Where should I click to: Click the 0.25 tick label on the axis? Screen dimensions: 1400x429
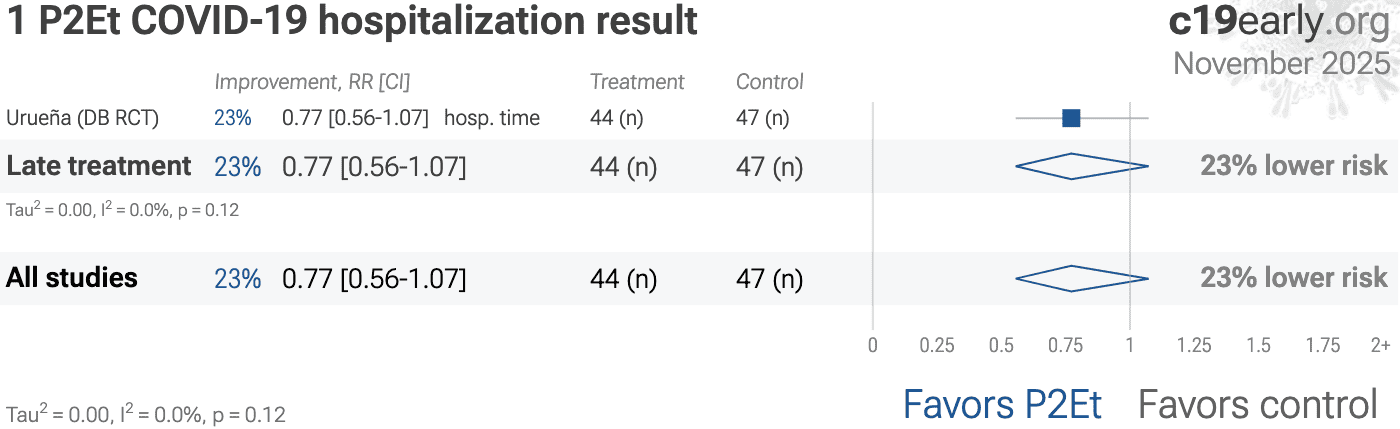[937, 346]
